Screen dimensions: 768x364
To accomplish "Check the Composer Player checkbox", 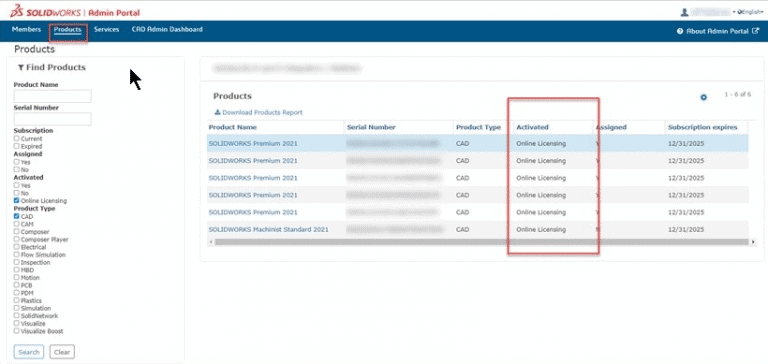I will [x=17, y=239].
